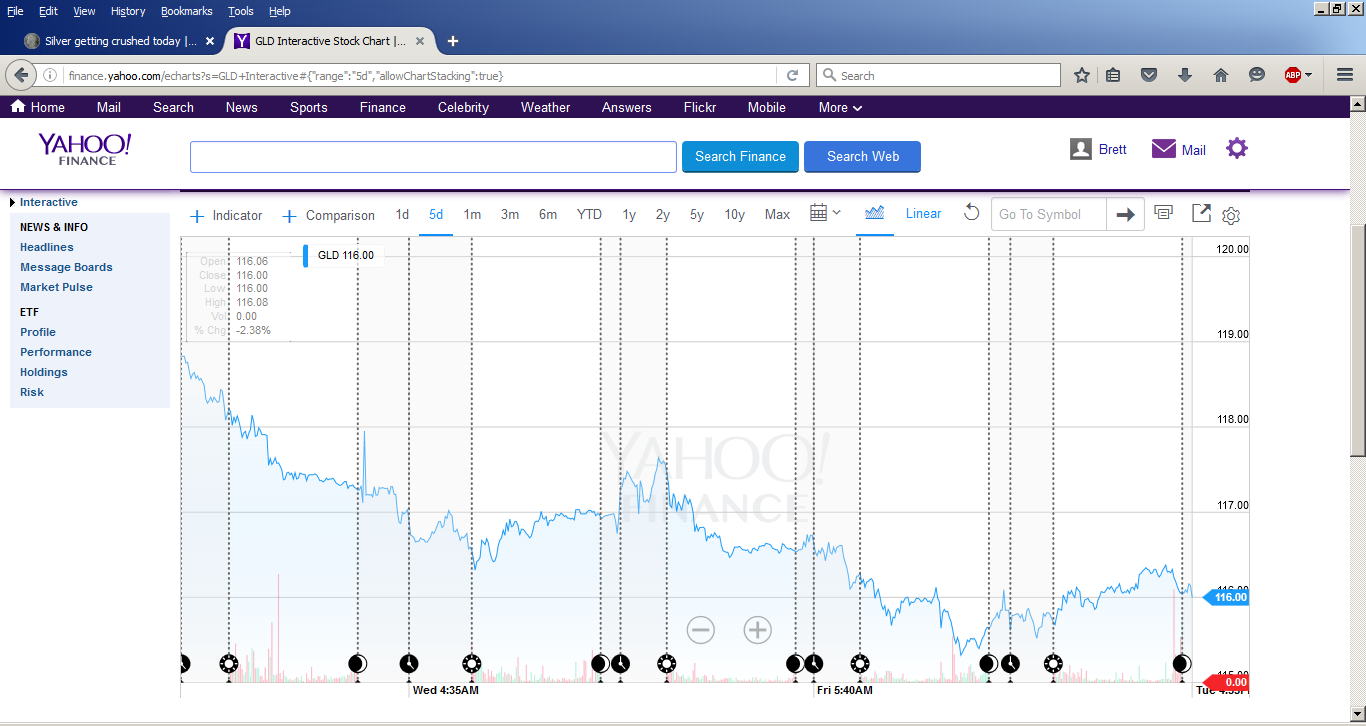
Task: Add an Indicator to the chart
Action: (x=226, y=215)
